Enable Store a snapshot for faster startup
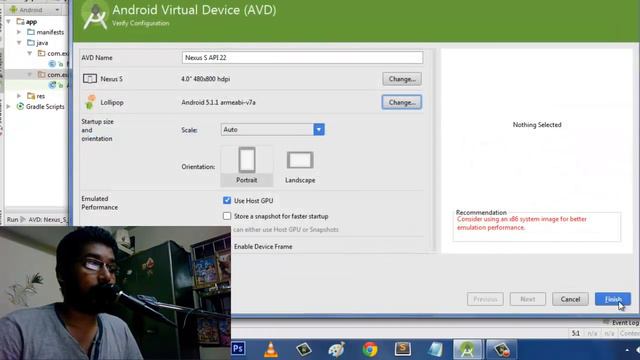The height and width of the screenshot is (360, 640). (227, 216)
